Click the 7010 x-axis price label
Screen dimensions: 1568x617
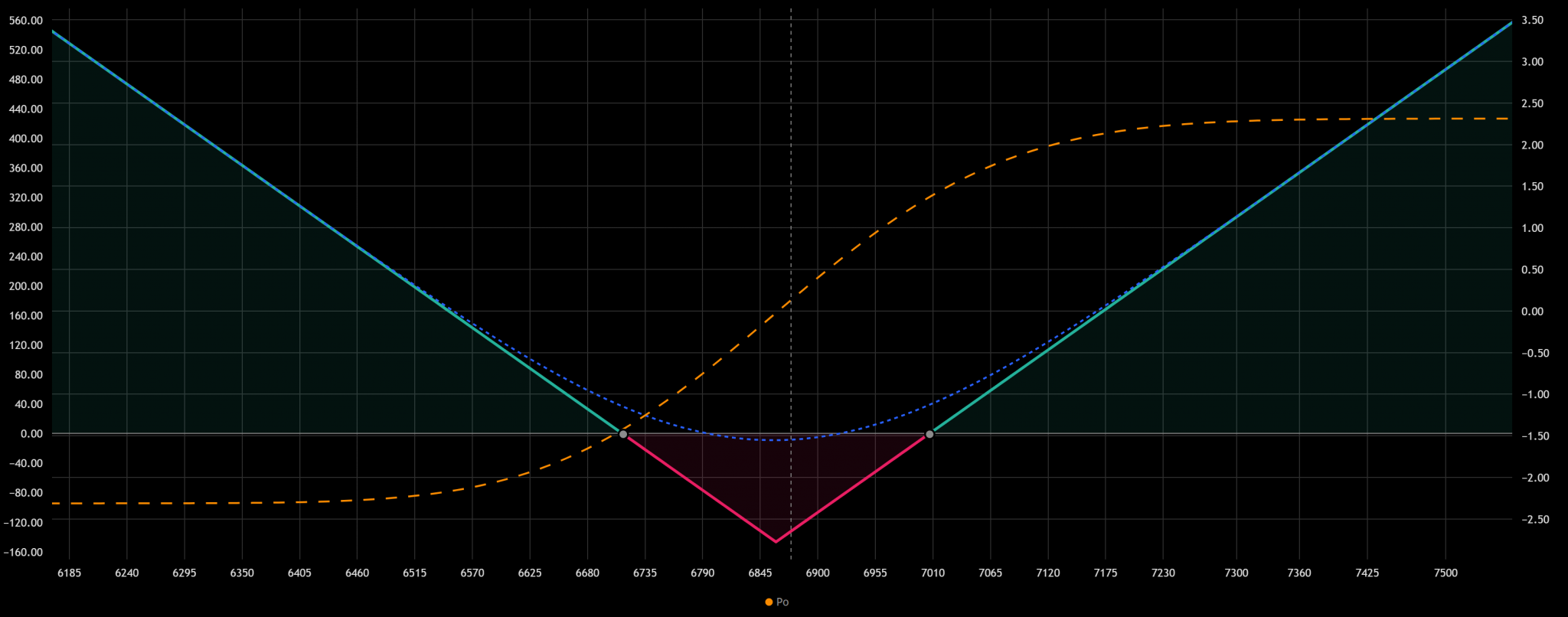pyautogui.click(x=933, y=573)
